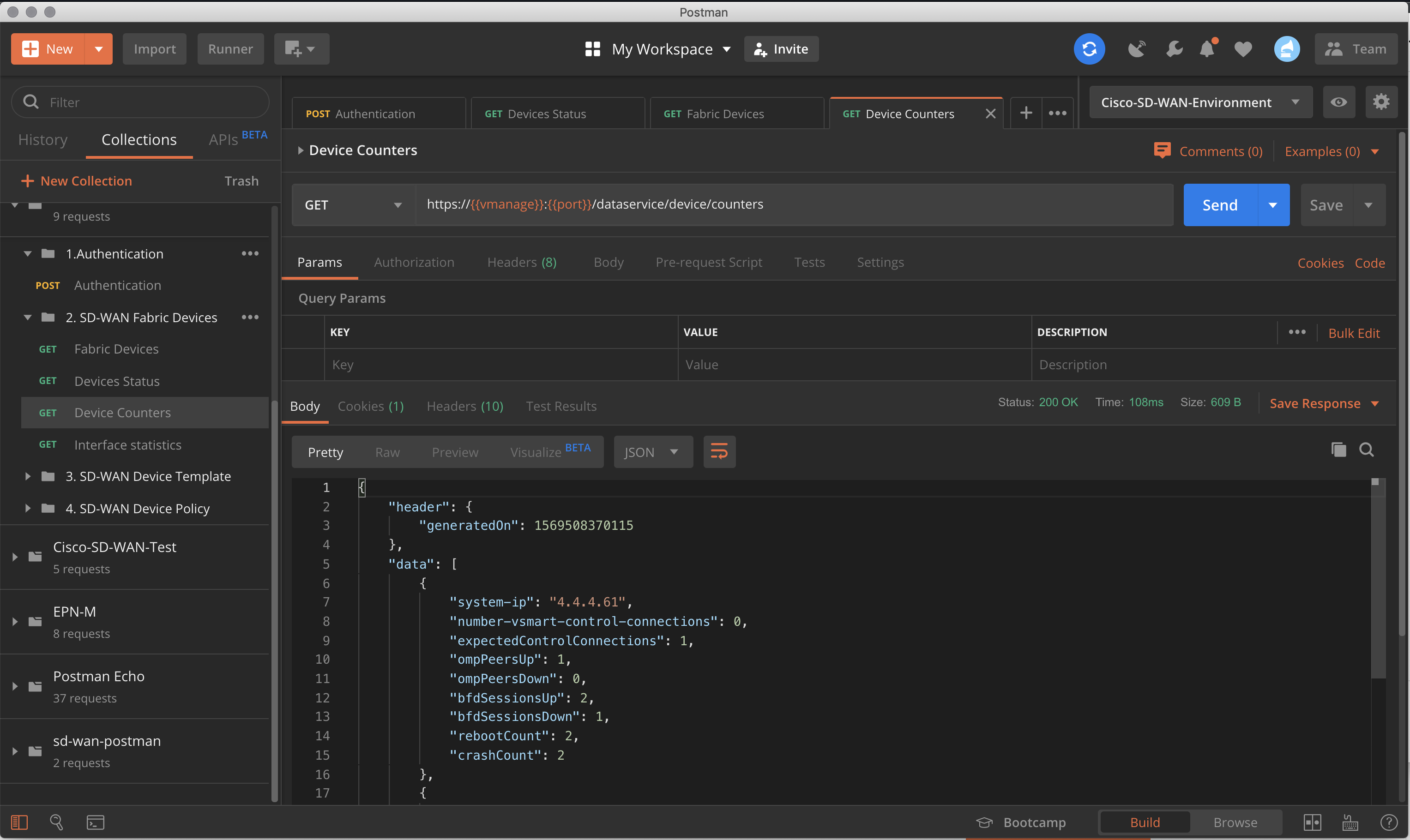
Task: Click the sync refresh icon
Action: point(1089,49)
